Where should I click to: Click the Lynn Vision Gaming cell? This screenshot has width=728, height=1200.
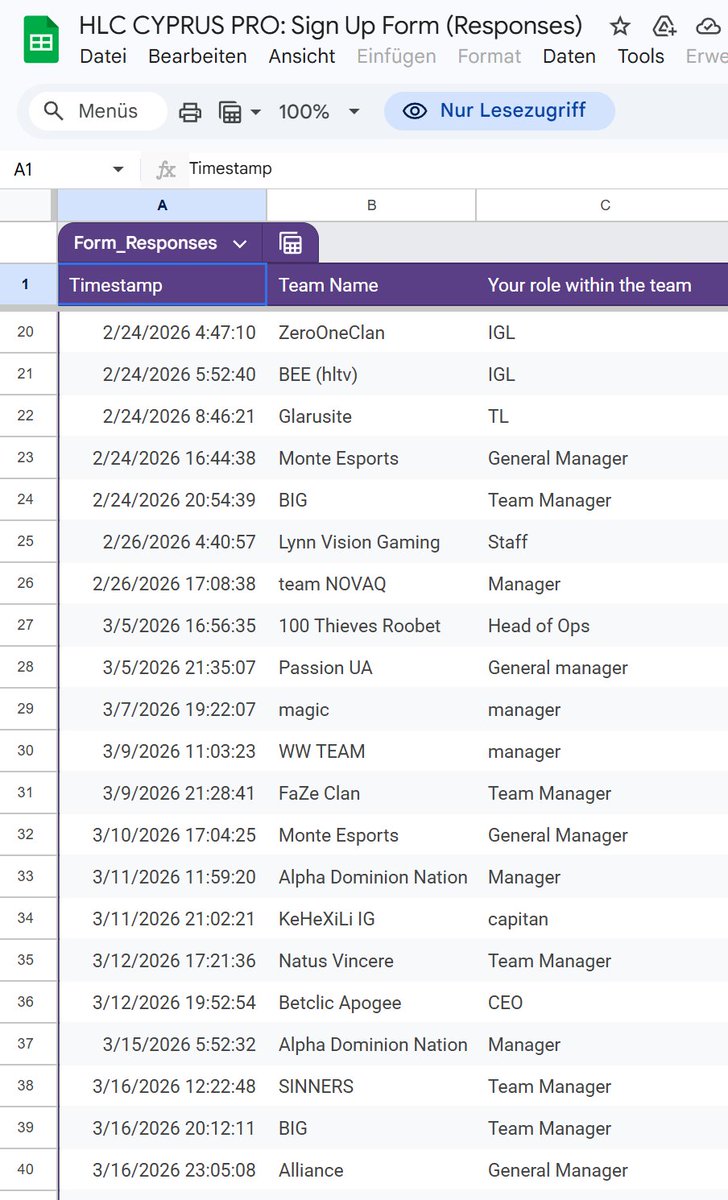coord(371,542)
